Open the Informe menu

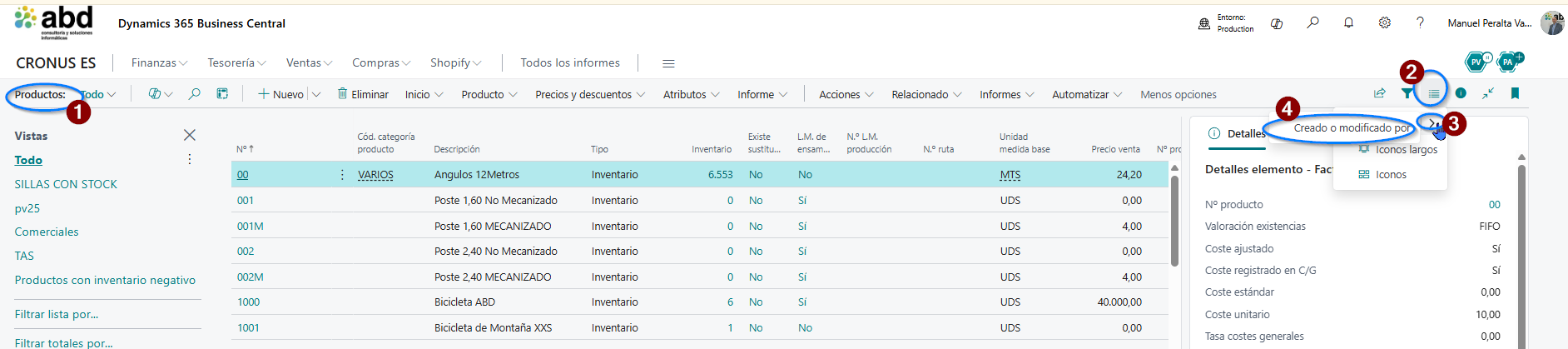[x=762, y=94]
